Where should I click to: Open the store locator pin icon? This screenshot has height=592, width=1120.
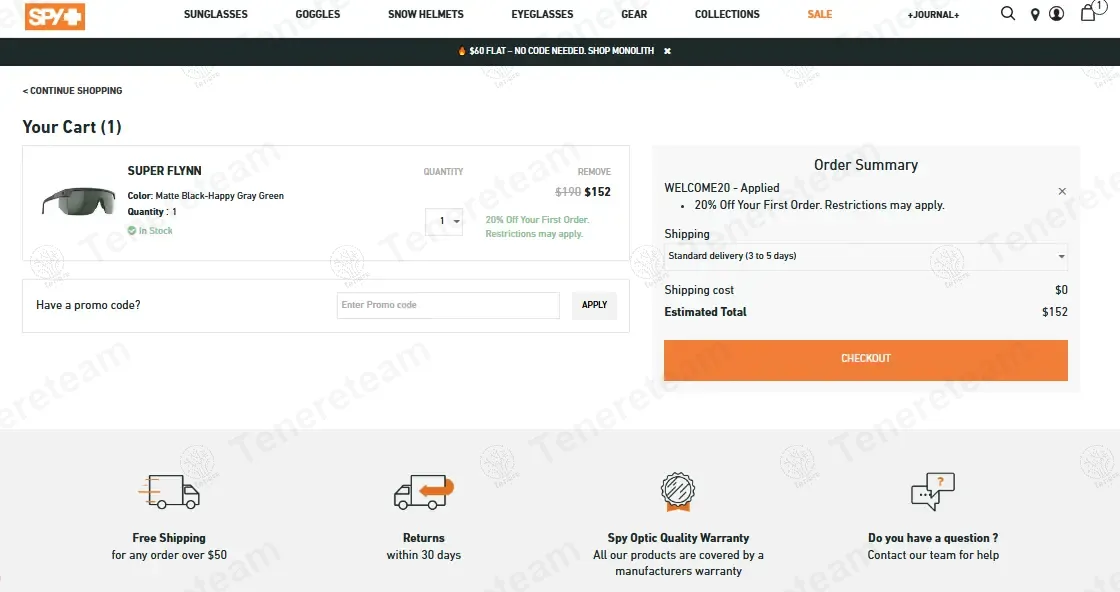pos(1034,14)
